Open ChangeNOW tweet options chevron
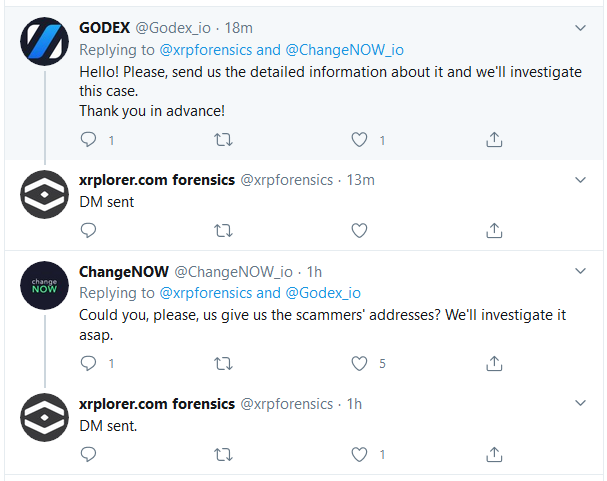607x481 pixels. click(x=581, y=271)
